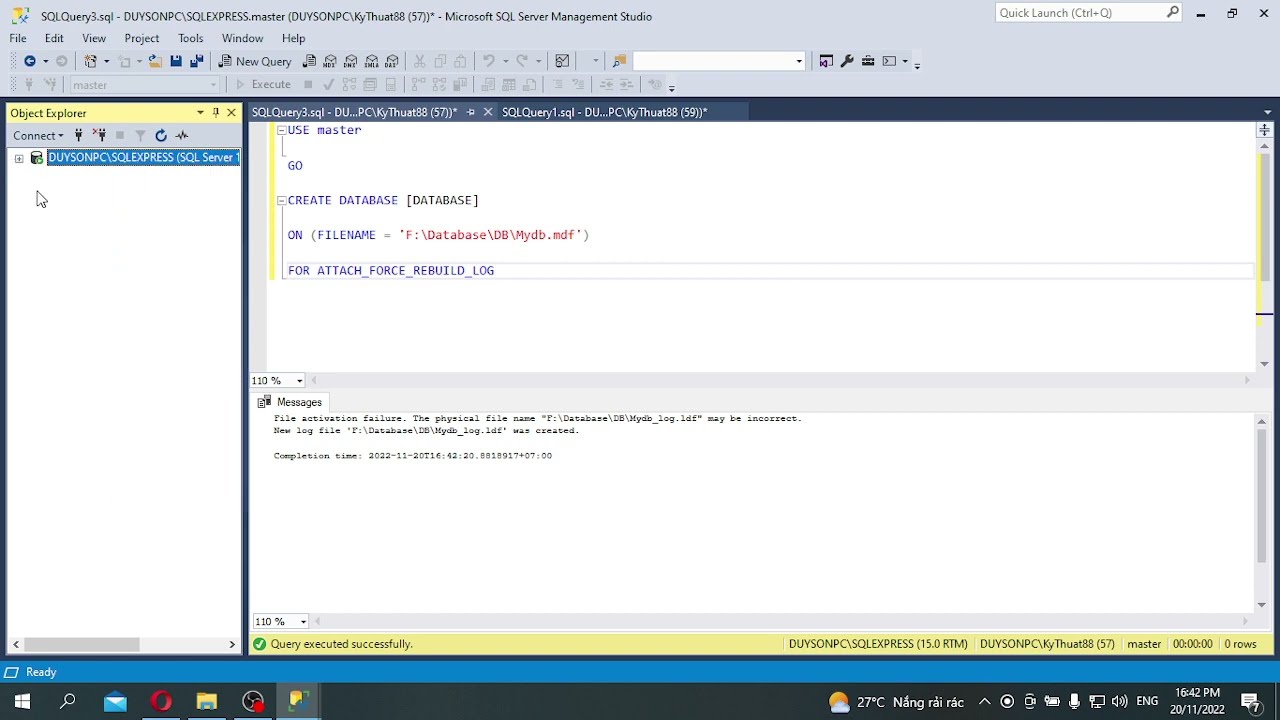The width and height of the screenshot is (1280, 720).
Task: Open the Messages pane 110 % zoom dropdown
Action: pyautogui.click(x=303, y=622)
